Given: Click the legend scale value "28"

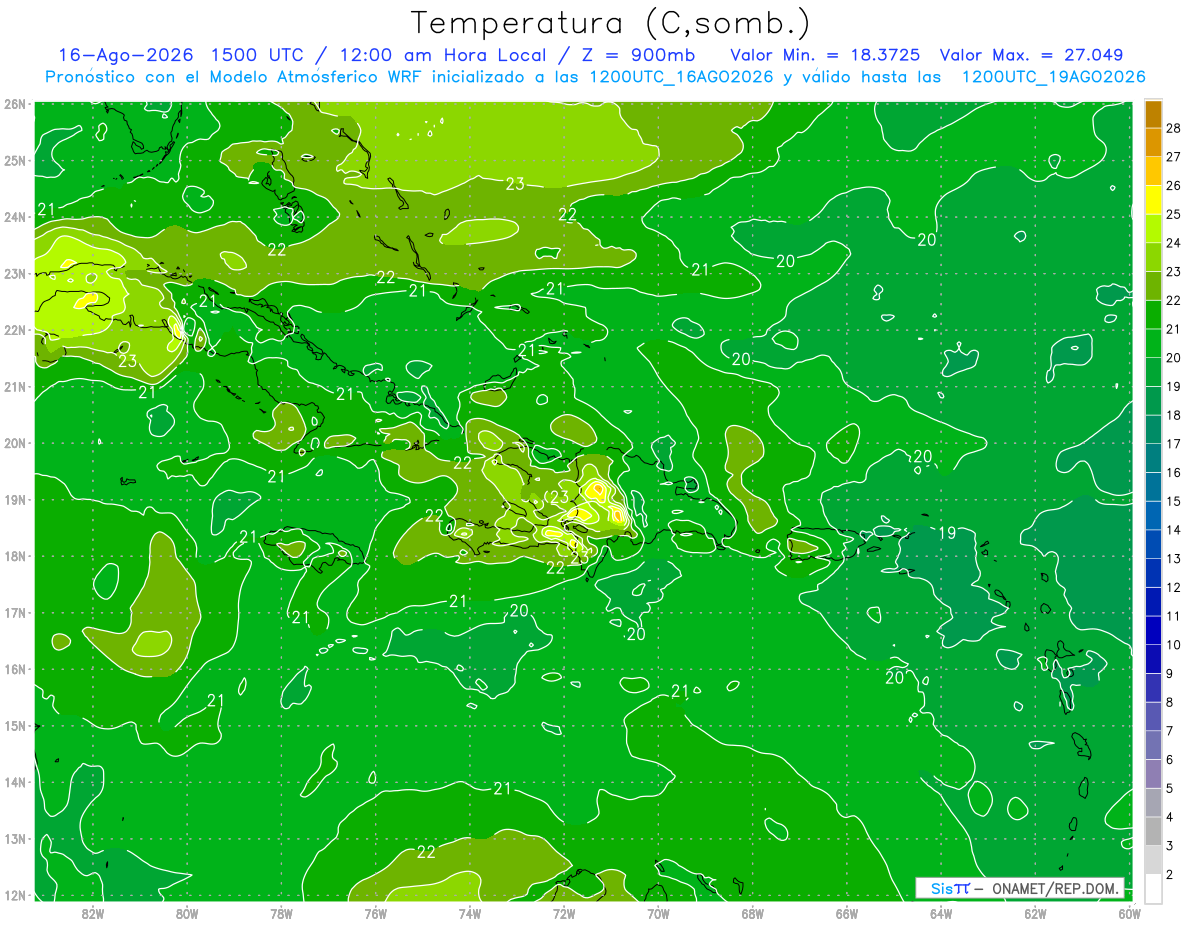Looking at the screenshot, I should click(x=1173, y=128).
